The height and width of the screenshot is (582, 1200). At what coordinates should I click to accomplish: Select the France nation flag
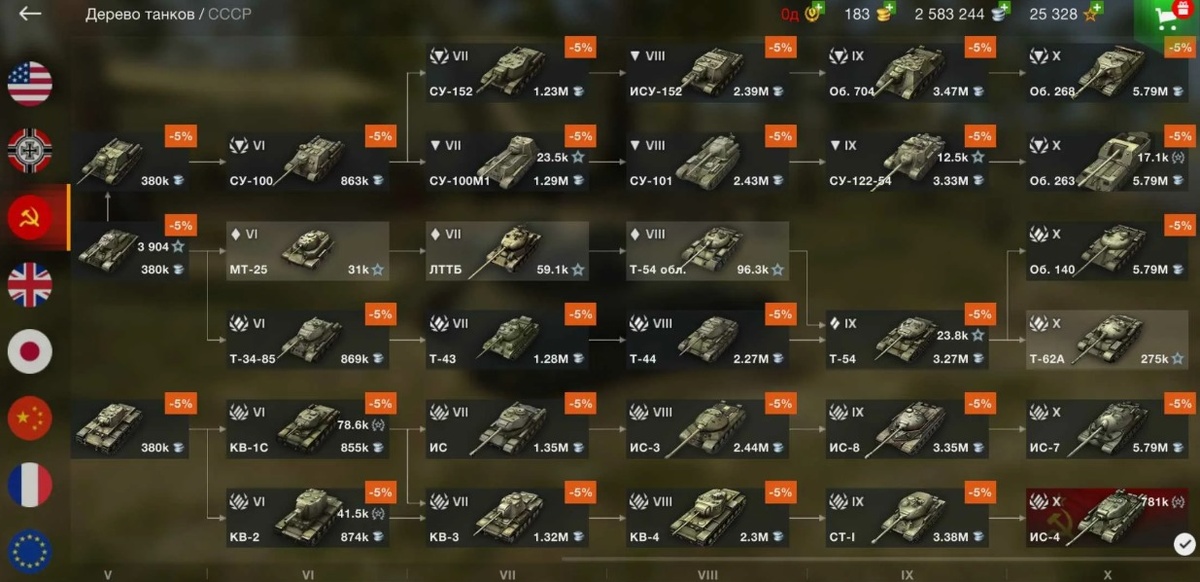(30, 486)
